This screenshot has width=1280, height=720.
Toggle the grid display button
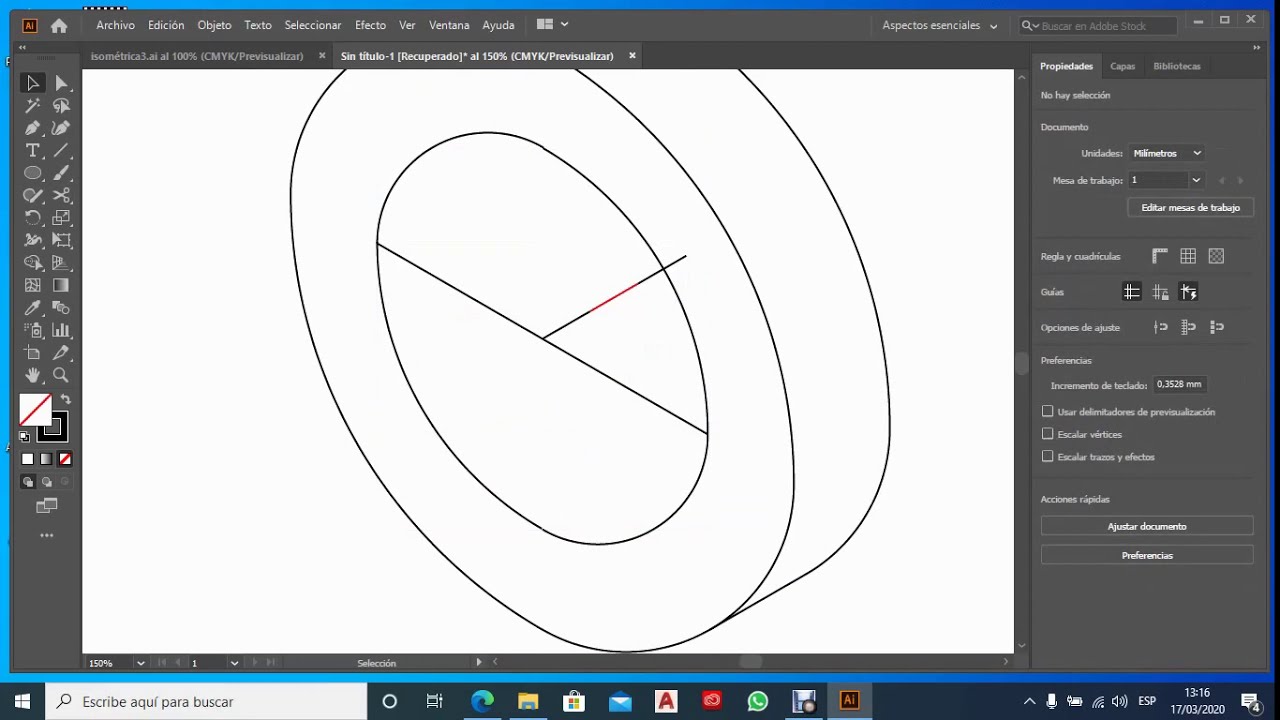point(1188,257)
